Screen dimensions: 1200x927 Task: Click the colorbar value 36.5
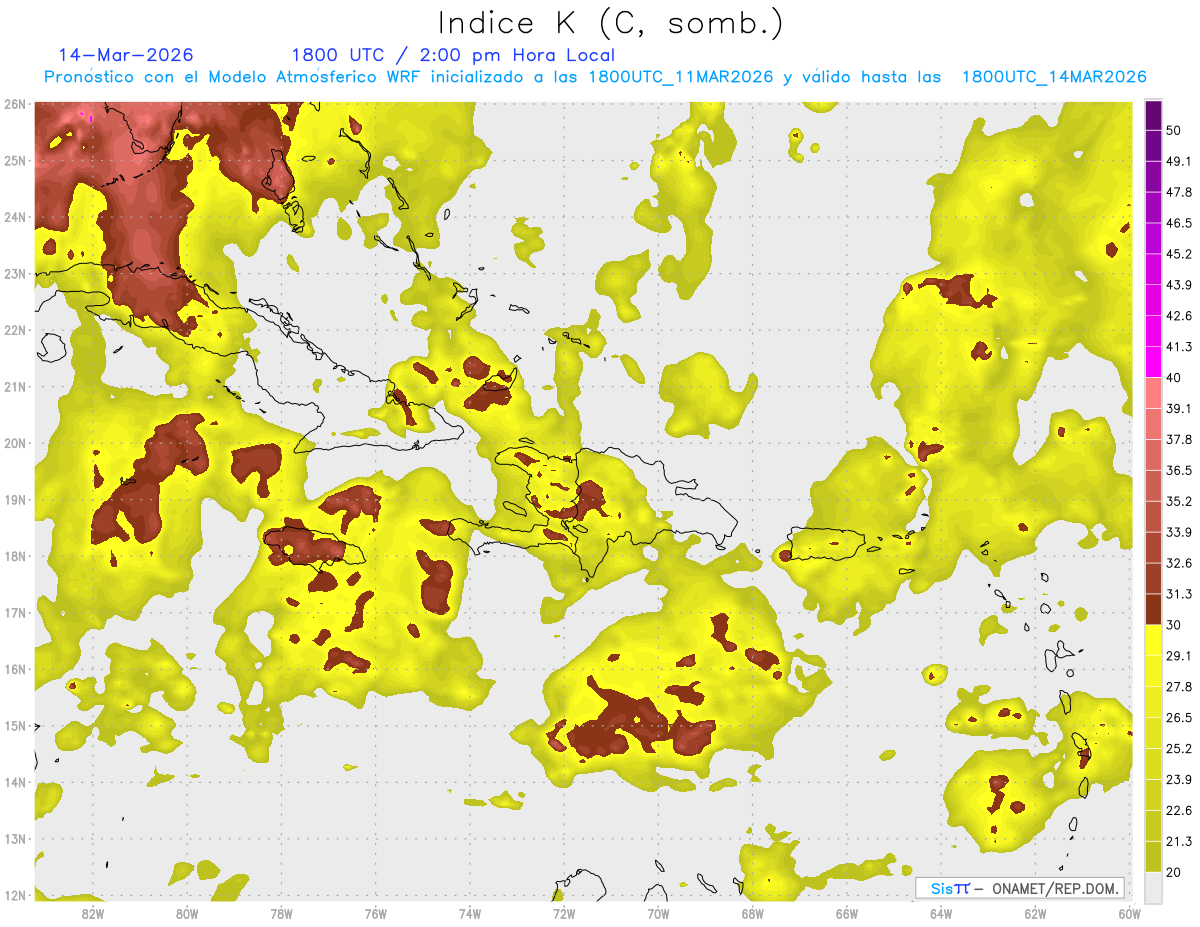click(1179, 470)
